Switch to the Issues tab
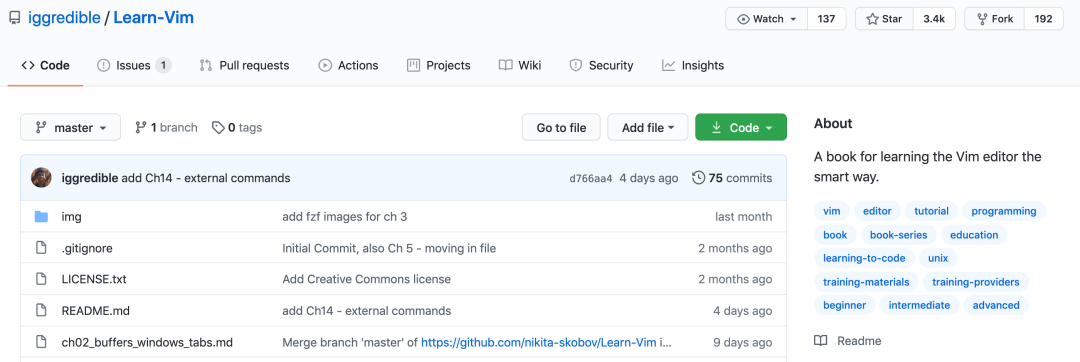 pos(134,65)
